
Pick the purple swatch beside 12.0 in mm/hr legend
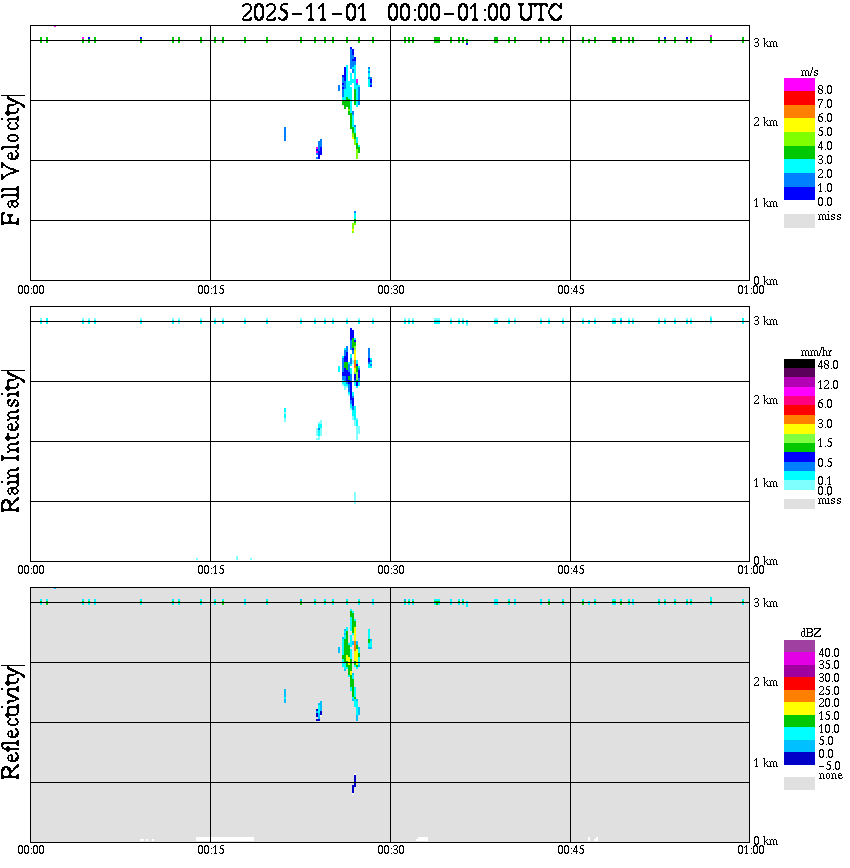[799, 382]
